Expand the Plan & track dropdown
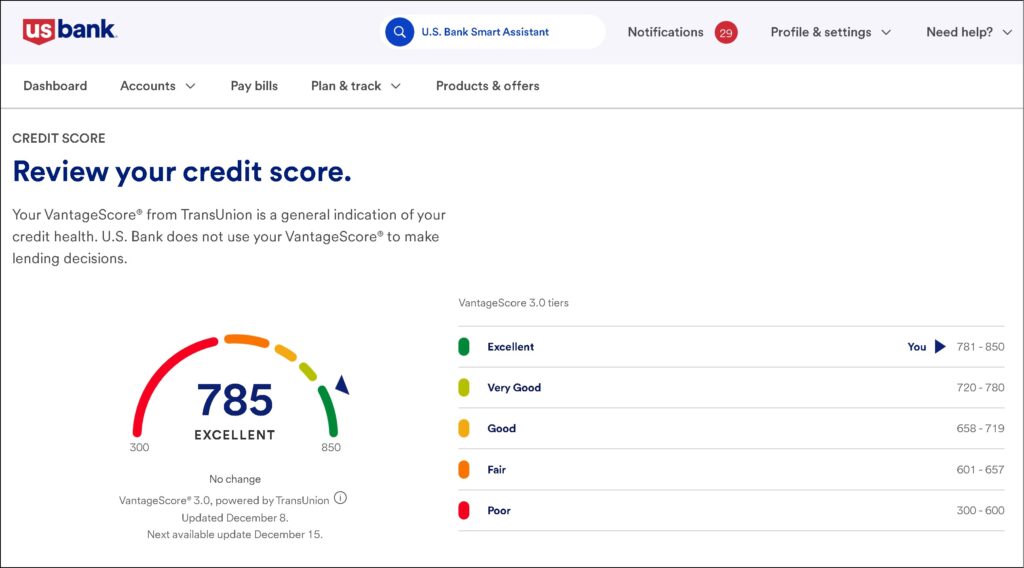Image resolution: width=1024 pixels, height=568 pixels. [355, 86]
